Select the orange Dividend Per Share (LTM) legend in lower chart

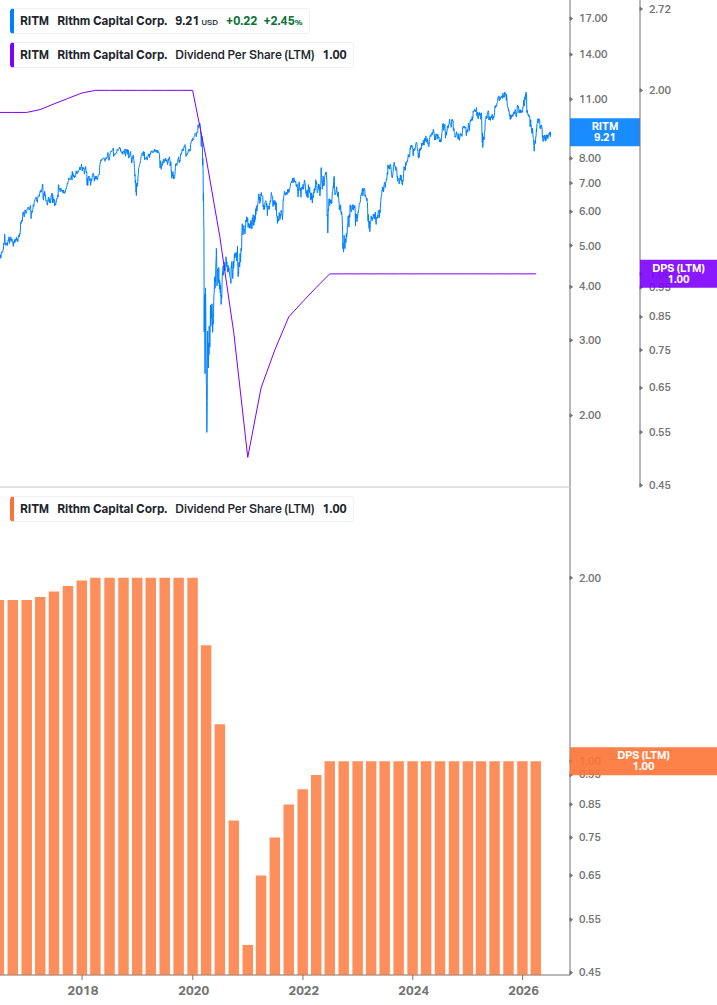(182, 509)
